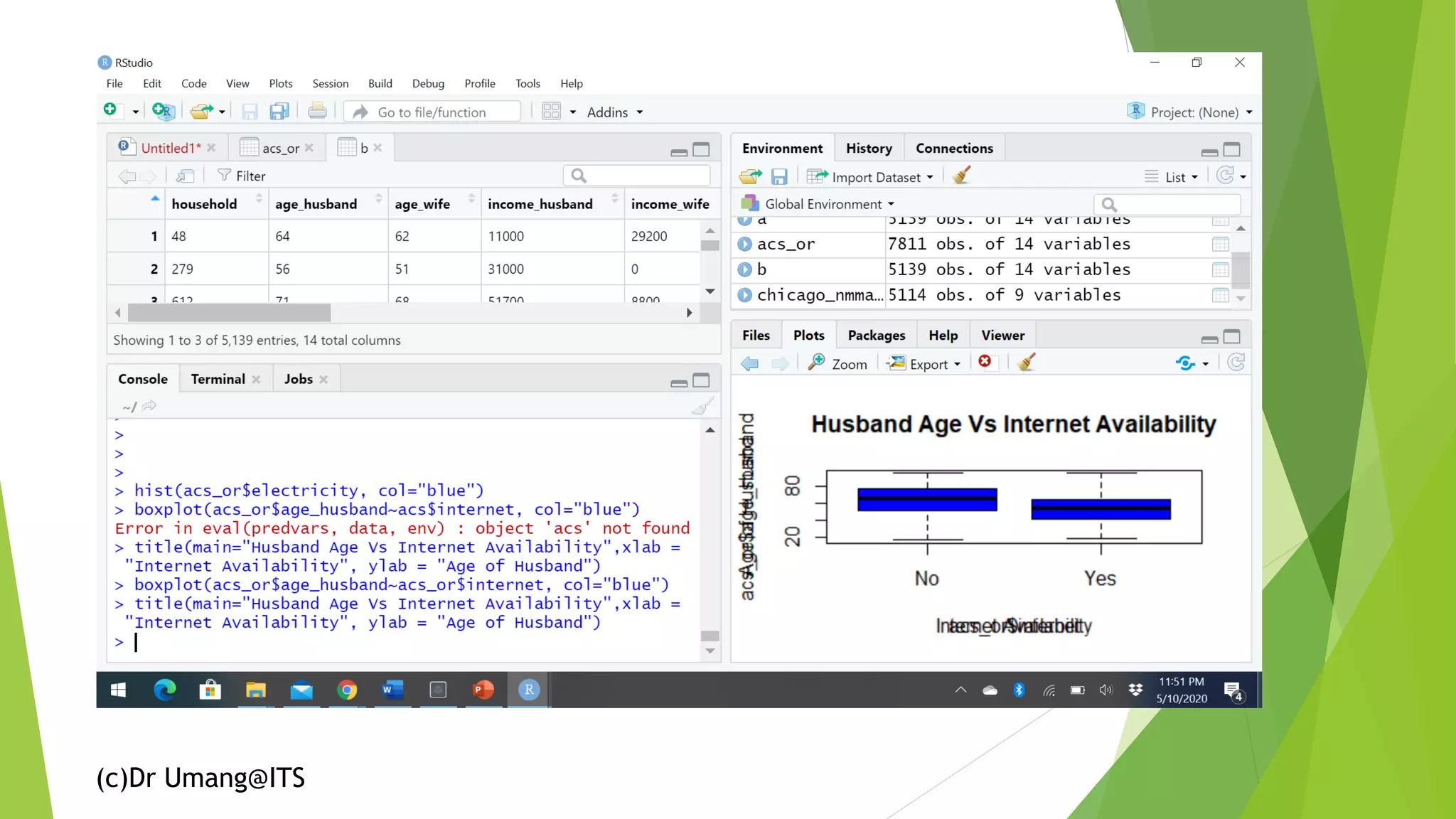The image size is (1456, 819).
Task: Expand the chicago_nmma object row
Action: [744, 295]
